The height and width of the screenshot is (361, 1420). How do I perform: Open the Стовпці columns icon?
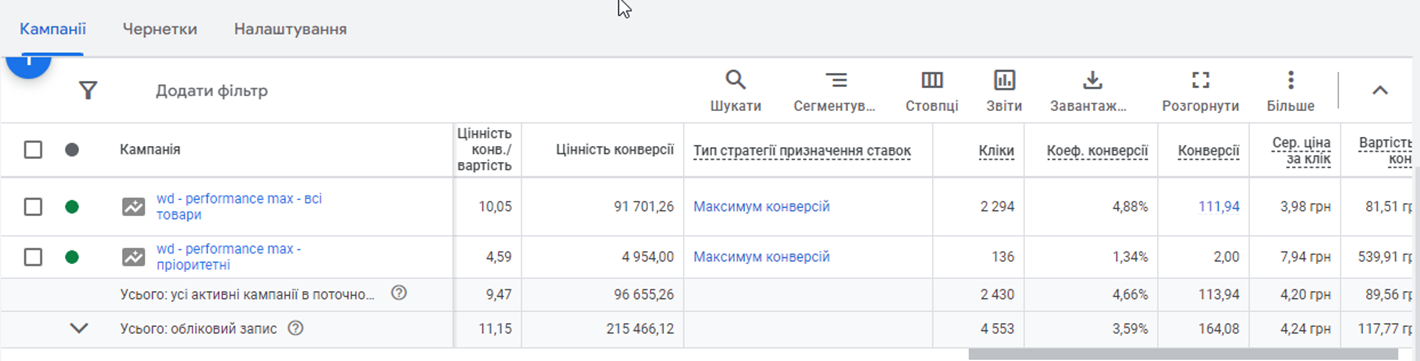932,81
